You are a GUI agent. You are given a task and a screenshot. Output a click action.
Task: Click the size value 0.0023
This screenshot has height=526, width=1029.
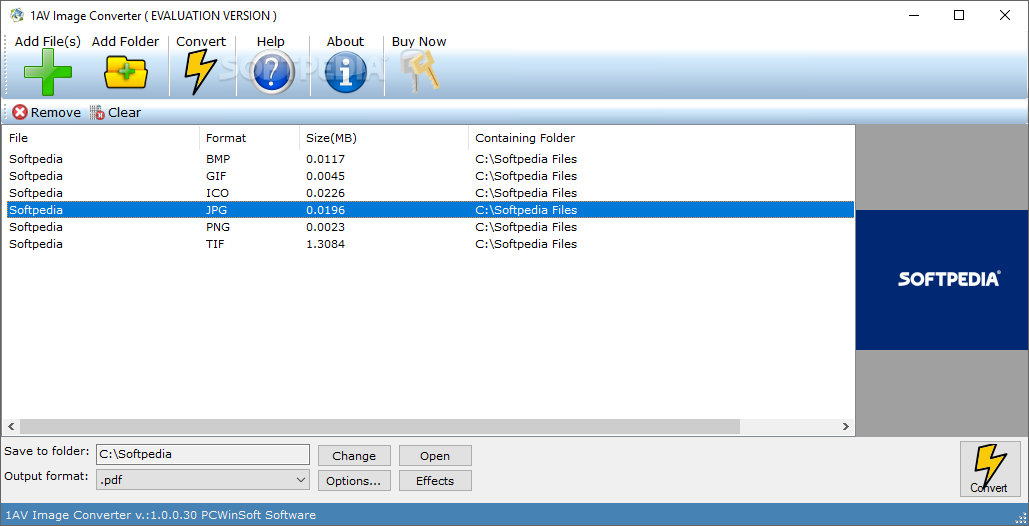tap(326, 227)
